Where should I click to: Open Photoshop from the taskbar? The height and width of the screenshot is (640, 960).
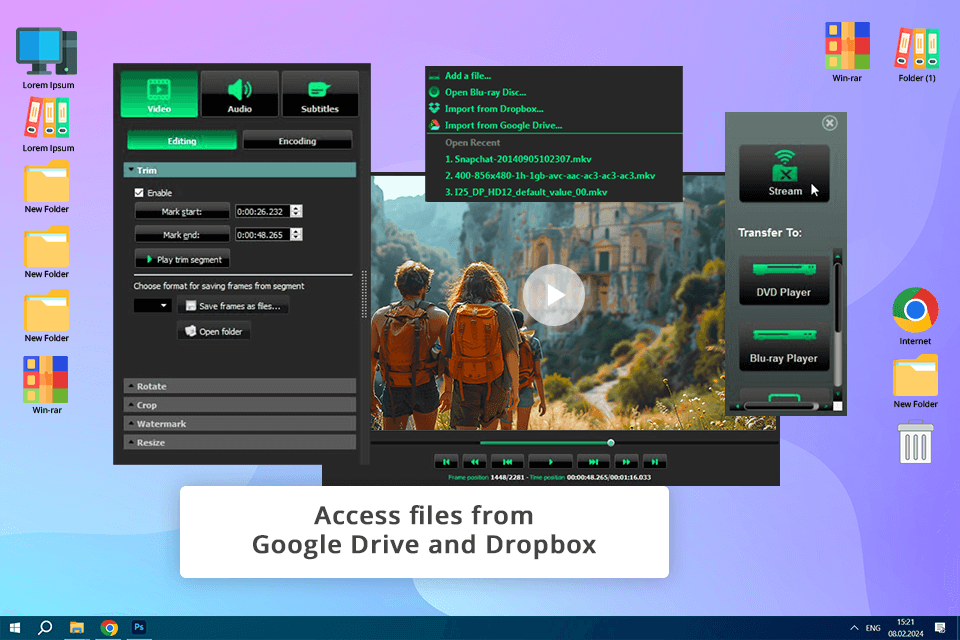139,628
